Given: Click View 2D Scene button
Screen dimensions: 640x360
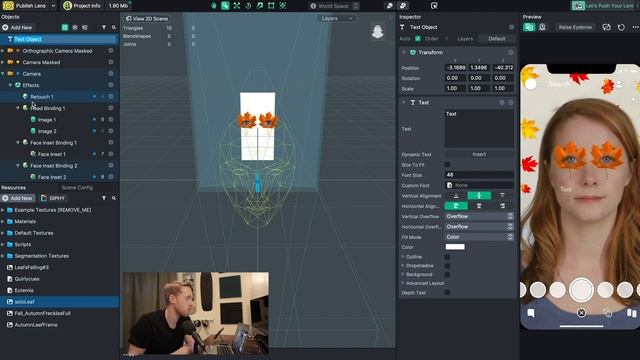Looking at the screenshot, I should [x=147, y=18].
